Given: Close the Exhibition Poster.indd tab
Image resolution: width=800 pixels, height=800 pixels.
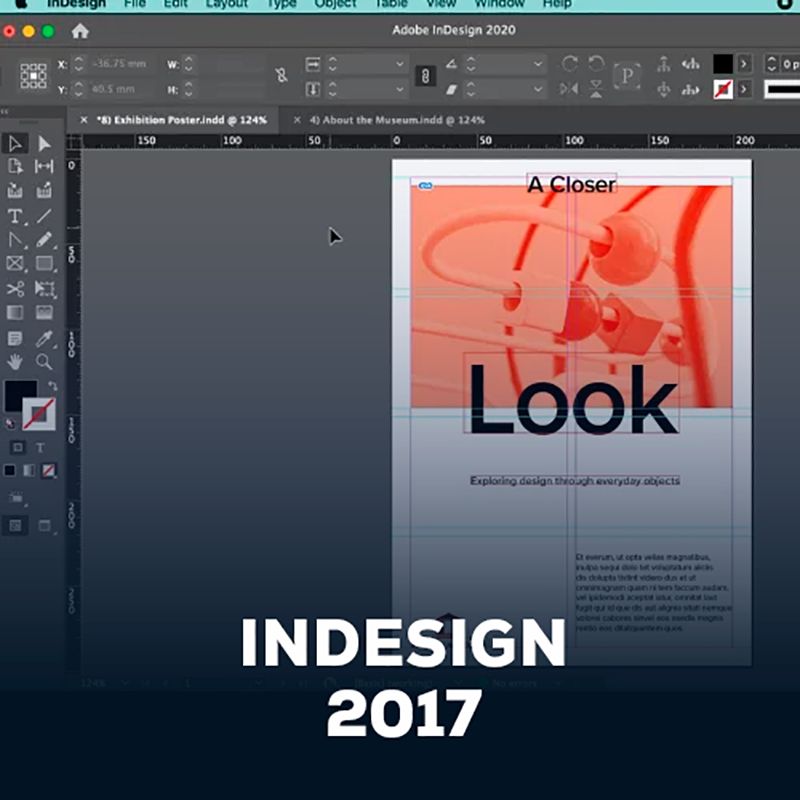Looking at the screenshot, I should point(84,120).
